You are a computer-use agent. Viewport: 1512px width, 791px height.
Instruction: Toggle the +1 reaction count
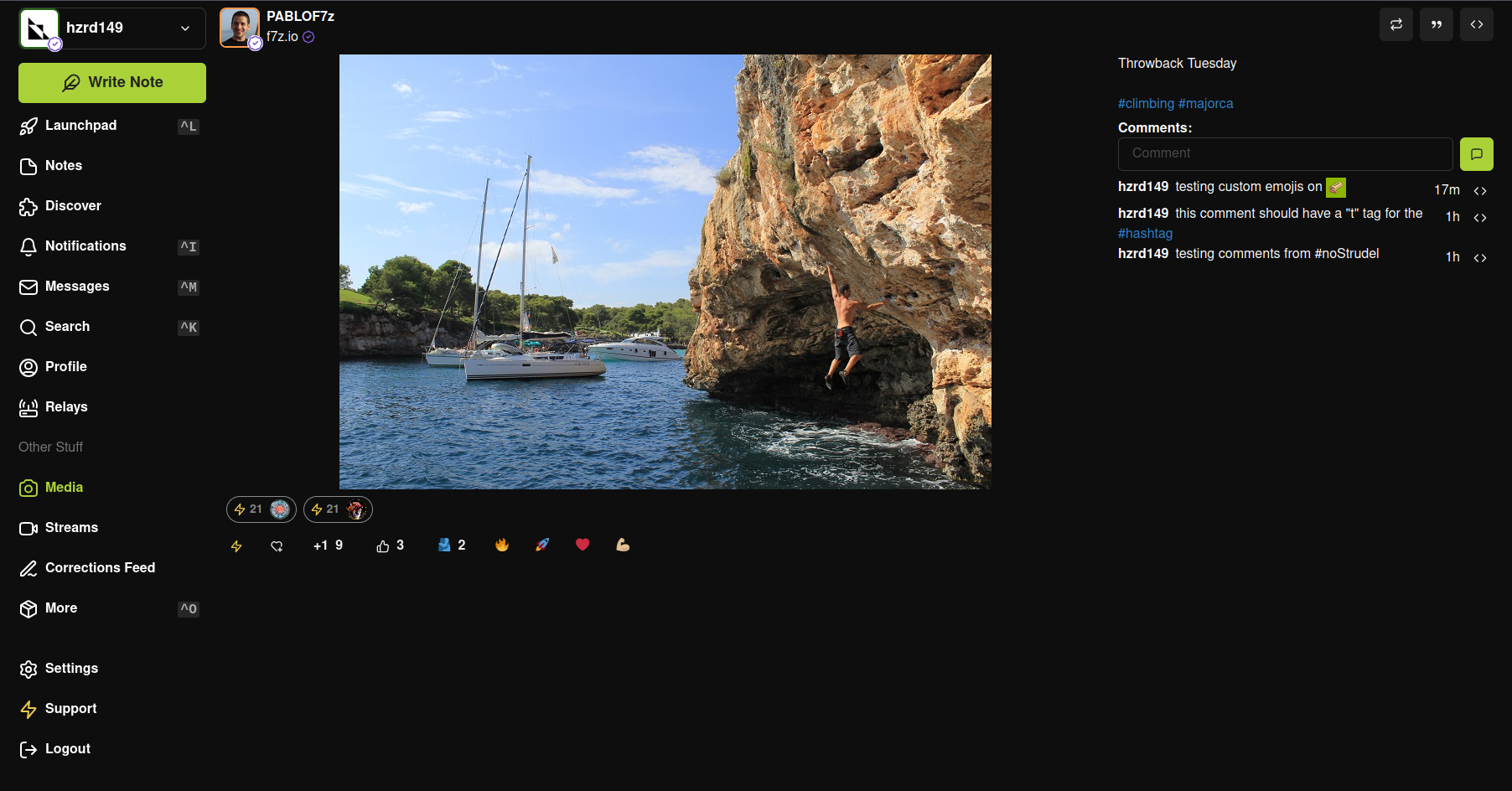[328, 545]
